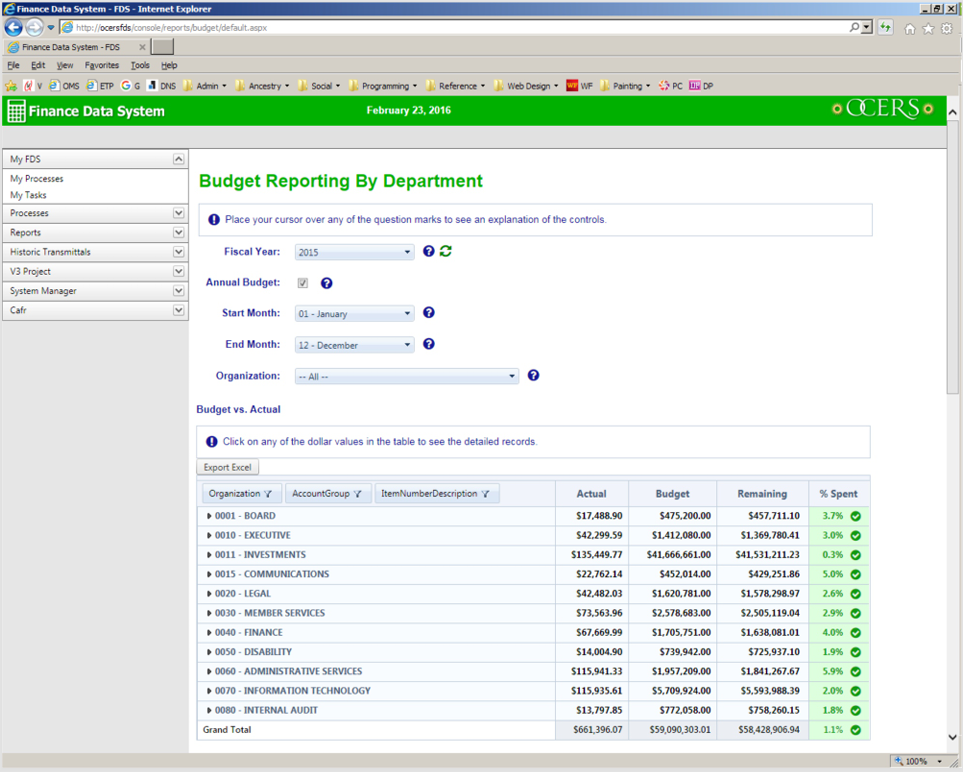Click the browser Back arrow button
Screen dimensions: 963x772
[x=14, y=28]
